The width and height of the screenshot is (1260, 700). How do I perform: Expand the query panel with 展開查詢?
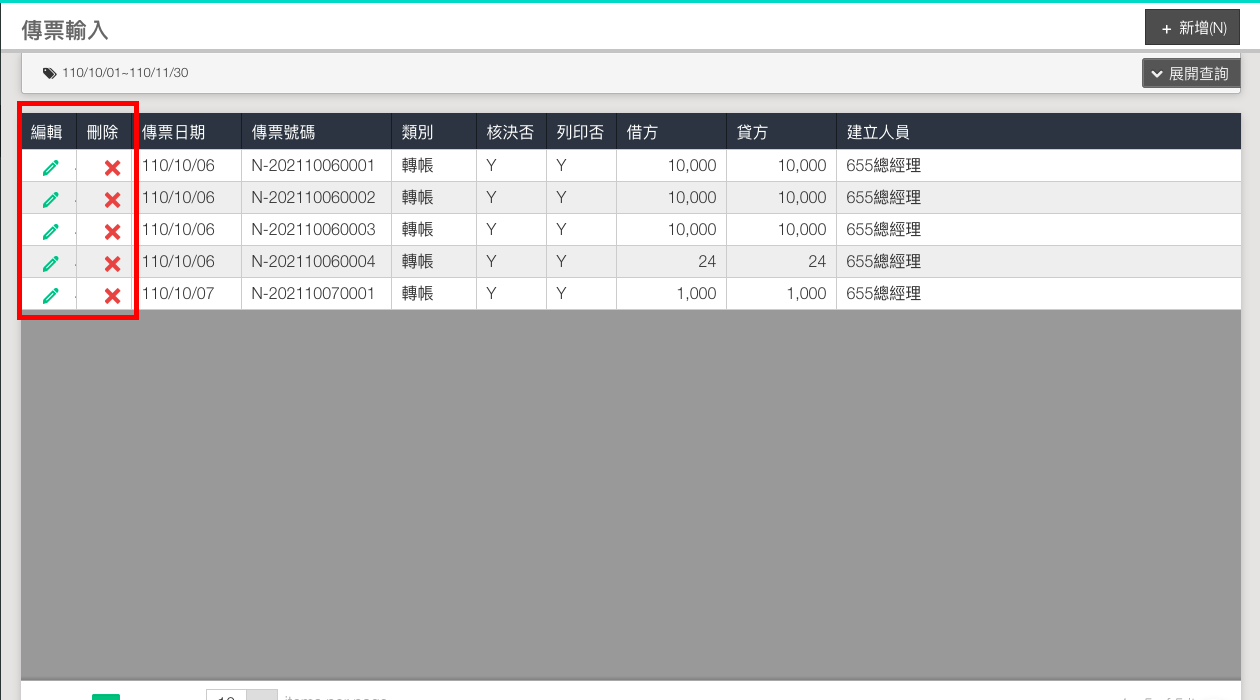click(1190, 73)
